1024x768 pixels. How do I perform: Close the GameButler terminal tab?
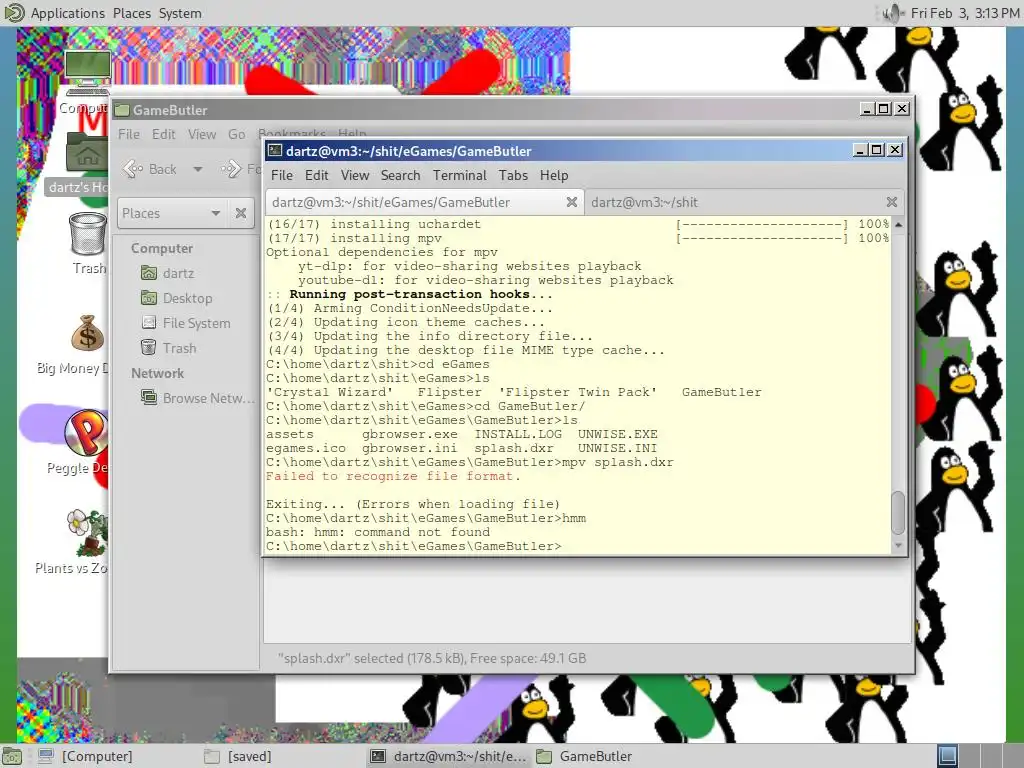(x=571, y=202)
